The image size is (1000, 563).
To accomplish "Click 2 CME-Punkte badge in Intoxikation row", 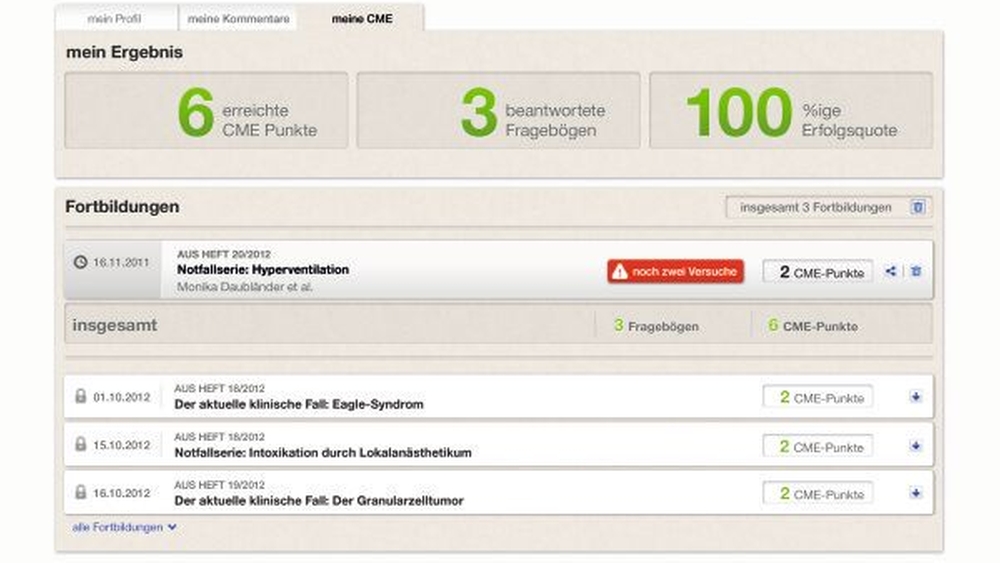I will (818, 446).
